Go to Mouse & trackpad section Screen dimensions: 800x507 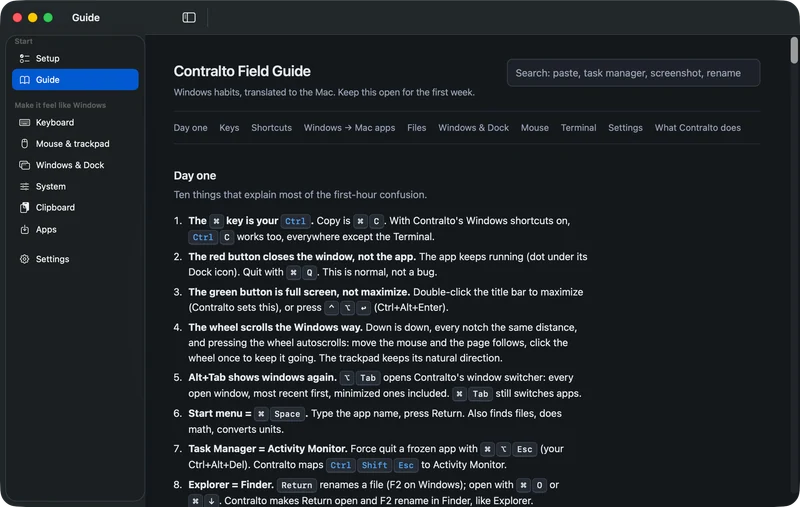click(75, 144)
